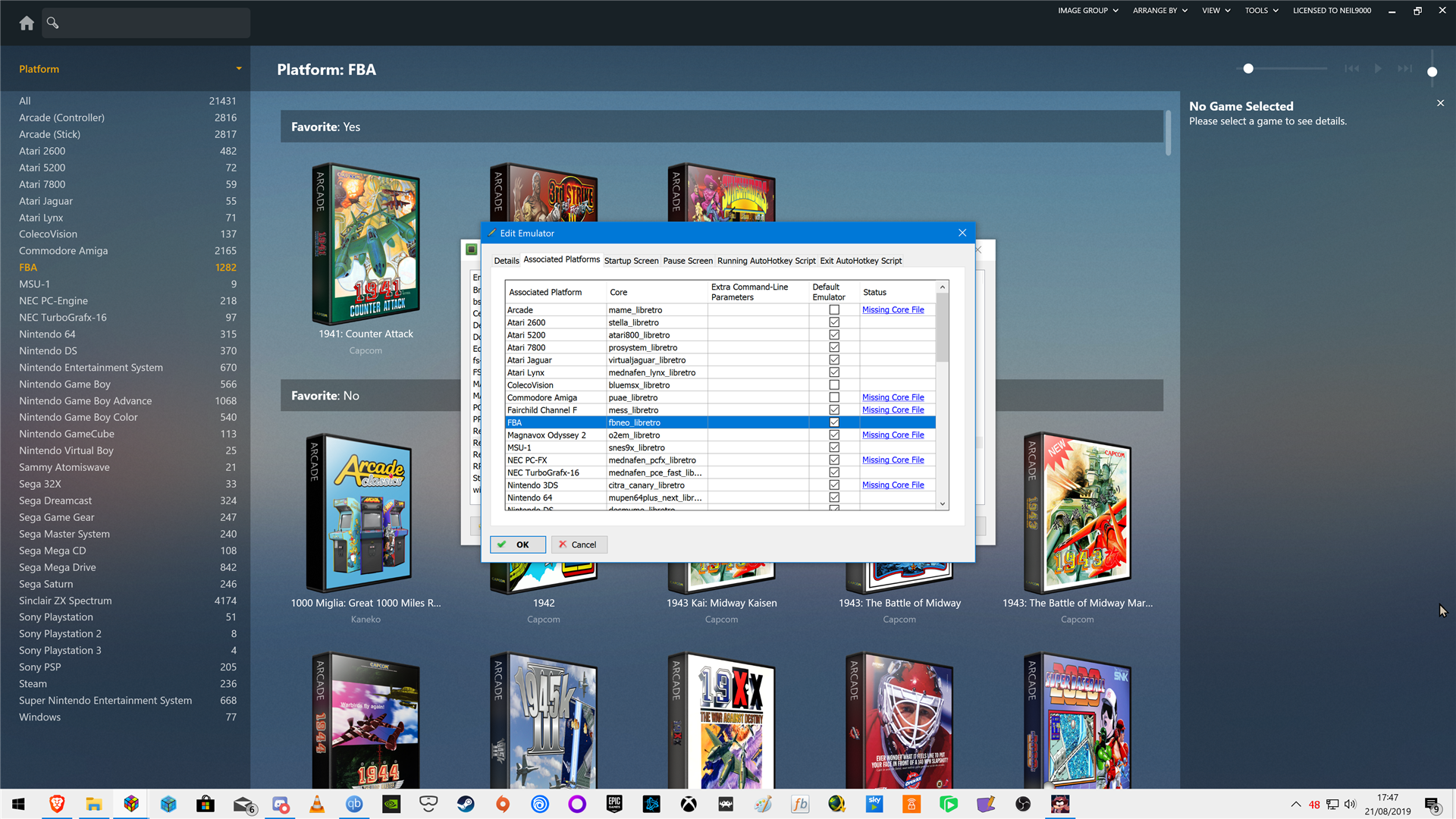Image resolution: width=1456 pixels, height=819 pixels.
Task: Select 1941: Counter Attack box art
Action: (366, 243)
